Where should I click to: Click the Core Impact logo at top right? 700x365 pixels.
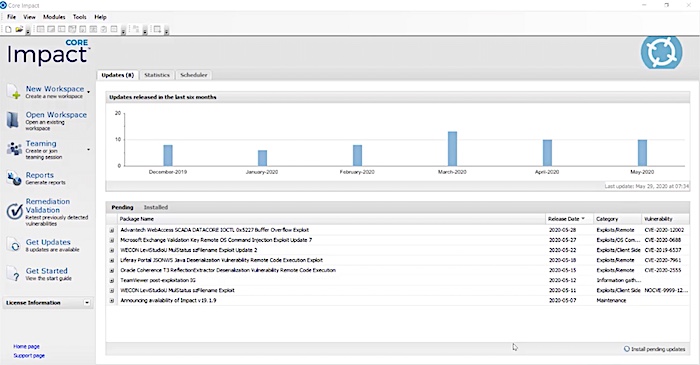[x=662, y=52]
